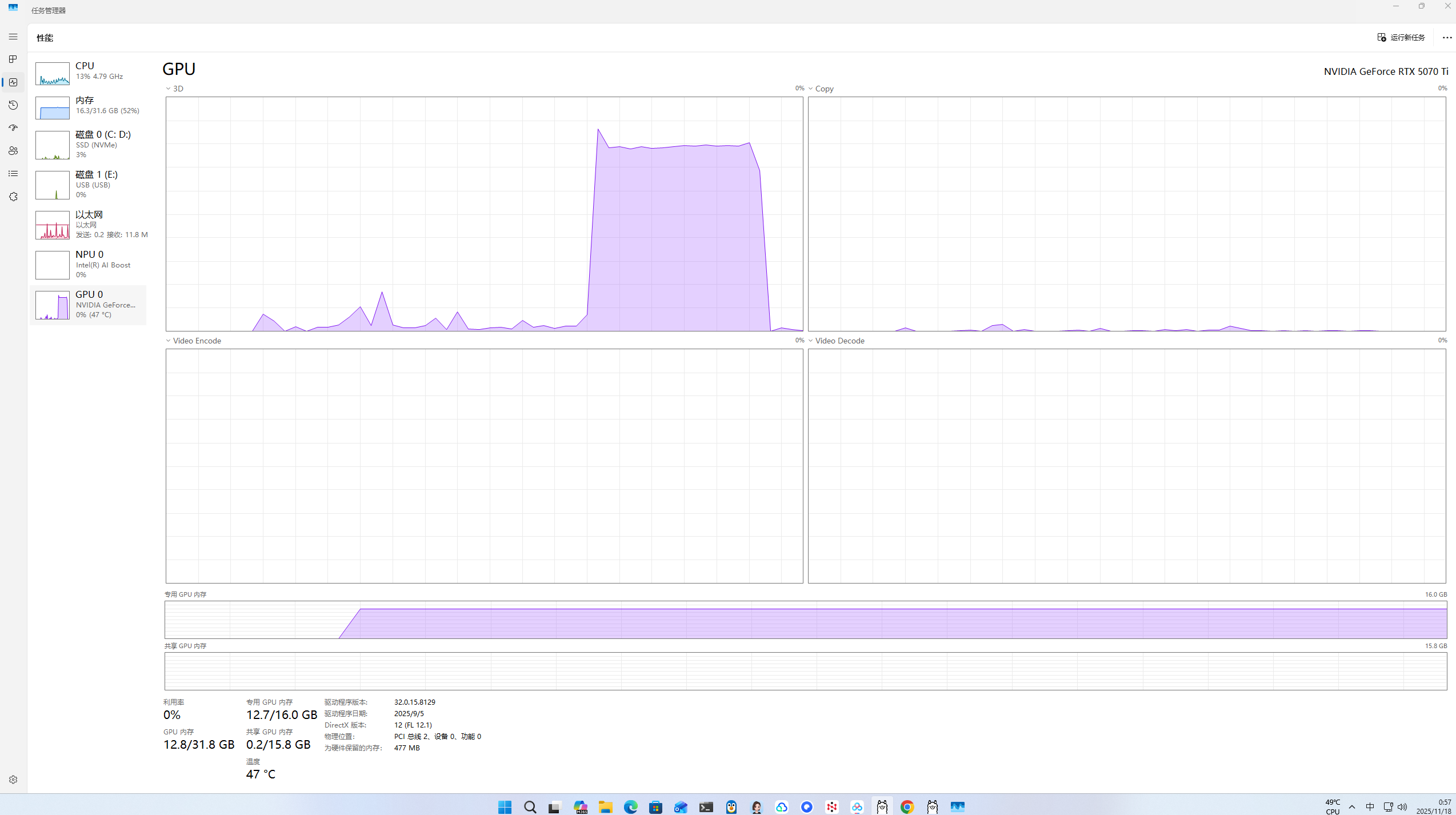The image size is (1456, 815).
Task: Open the Details list page icon
Action: click(13, 174)
